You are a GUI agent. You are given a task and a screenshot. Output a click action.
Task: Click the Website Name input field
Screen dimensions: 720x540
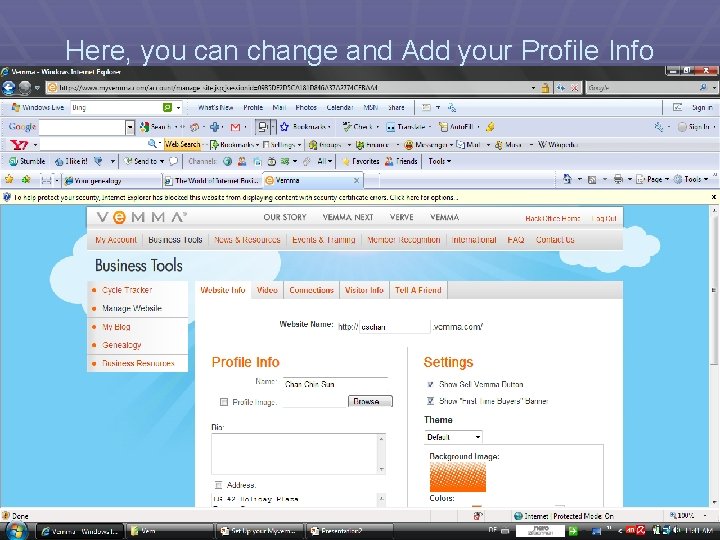click(394, 327)
